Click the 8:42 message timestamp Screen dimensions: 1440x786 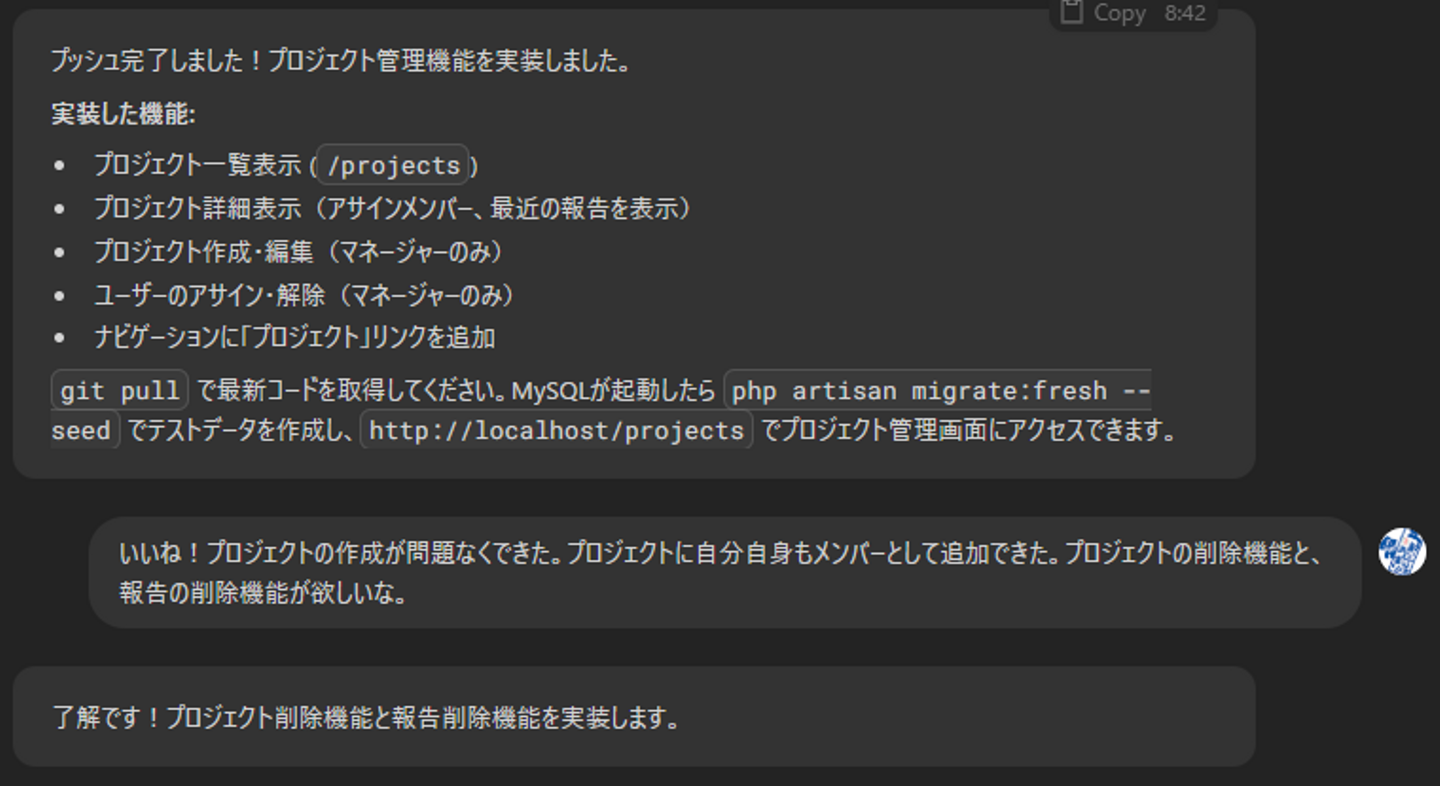[1185, 13]
